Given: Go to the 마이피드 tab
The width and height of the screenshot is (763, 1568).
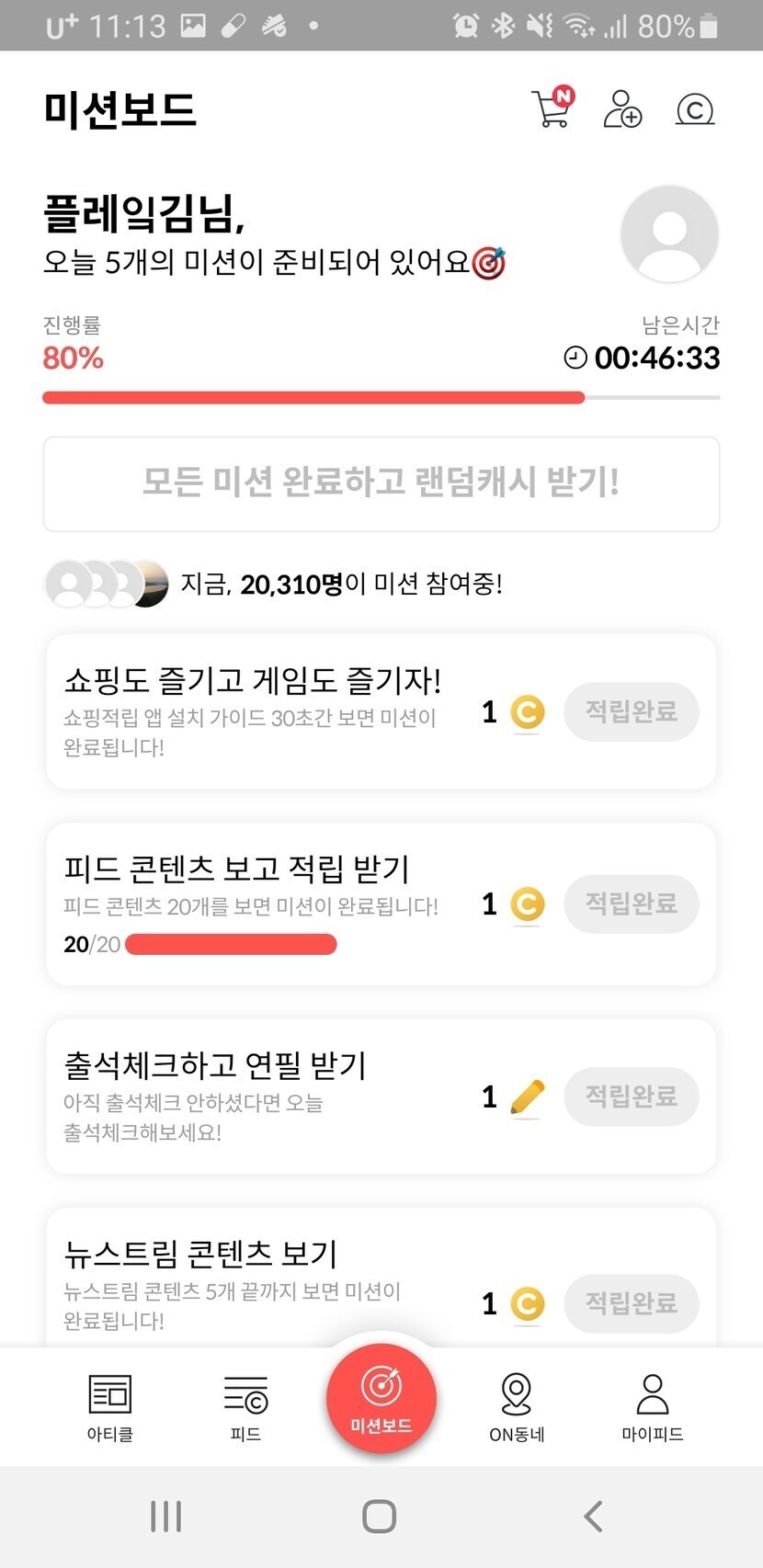Looking at the screenshot, I should [652, 1406].
